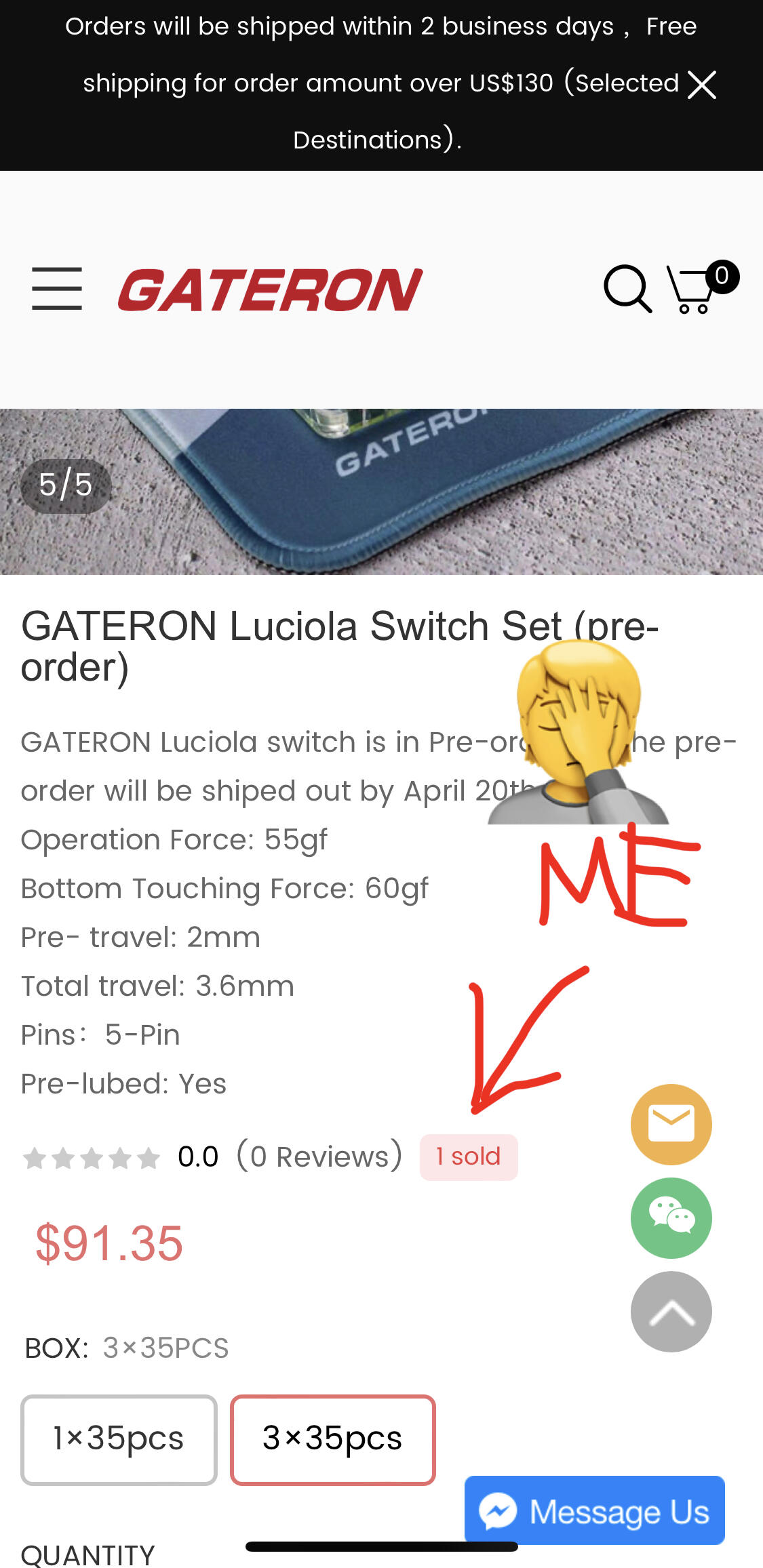763x1568 pixels.
Task: Tap the orange email contact icon
Action: [671, 1124]
